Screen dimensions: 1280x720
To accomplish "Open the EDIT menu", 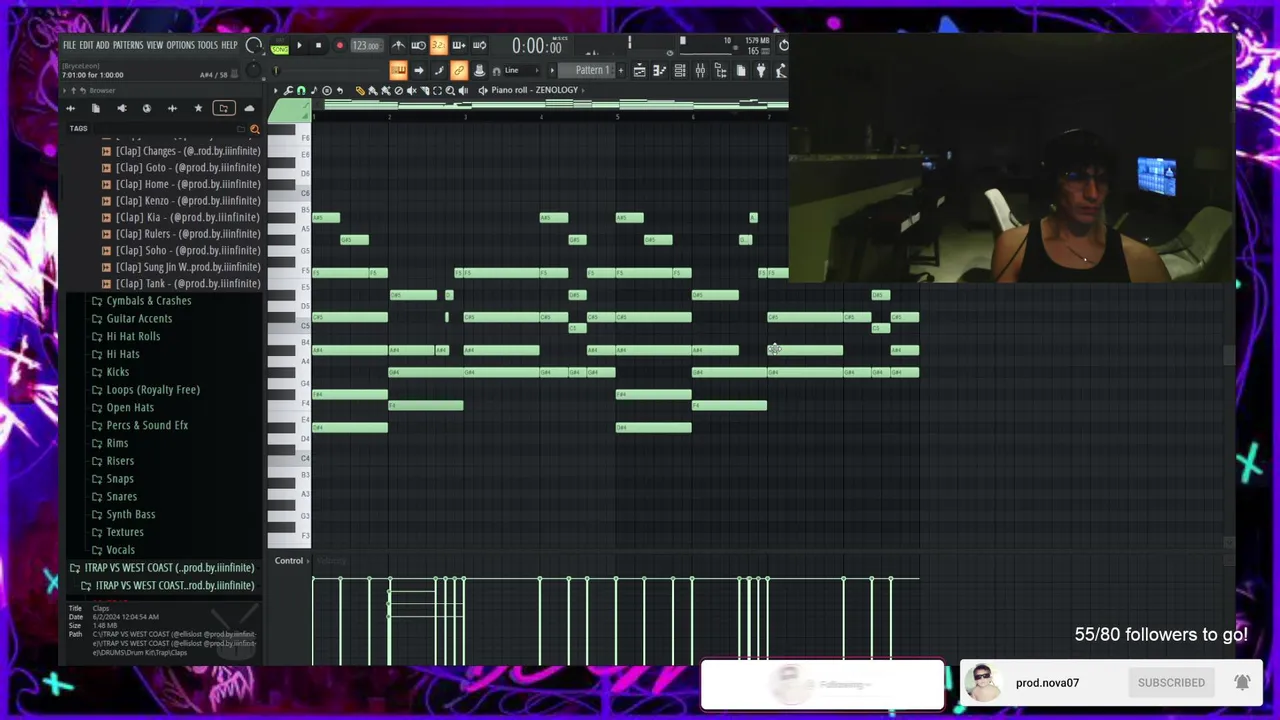I will point(86,45).
